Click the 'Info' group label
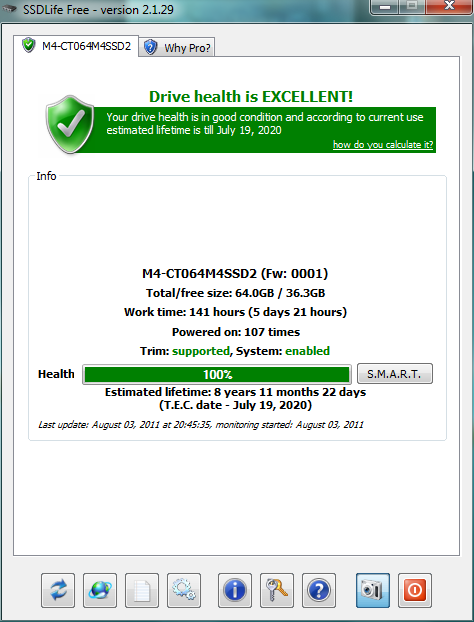The width and height of the screenshot is (474, 622). pyautogui.click(x=46, y=176)
